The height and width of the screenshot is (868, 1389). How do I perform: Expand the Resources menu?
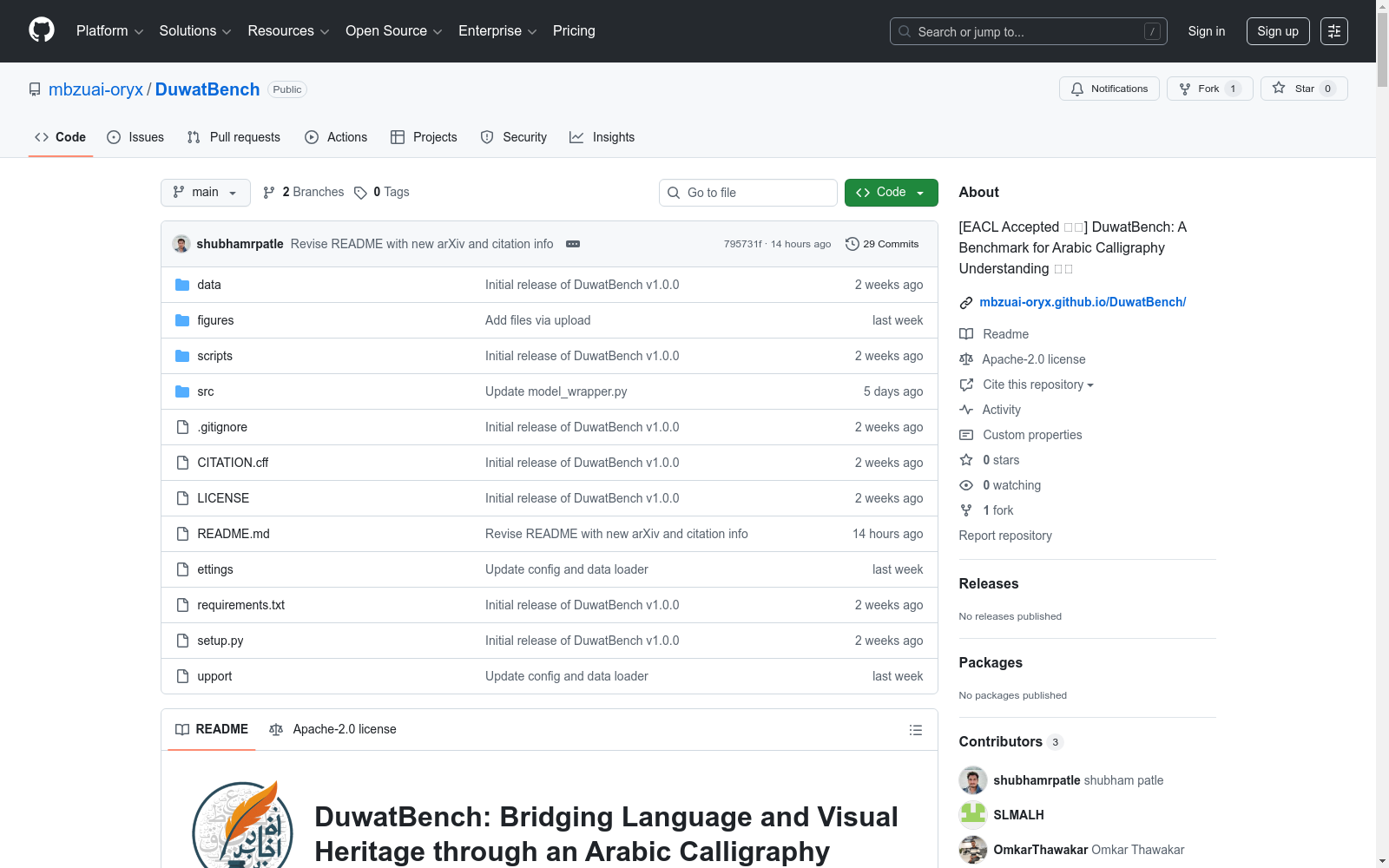[288, 31]
